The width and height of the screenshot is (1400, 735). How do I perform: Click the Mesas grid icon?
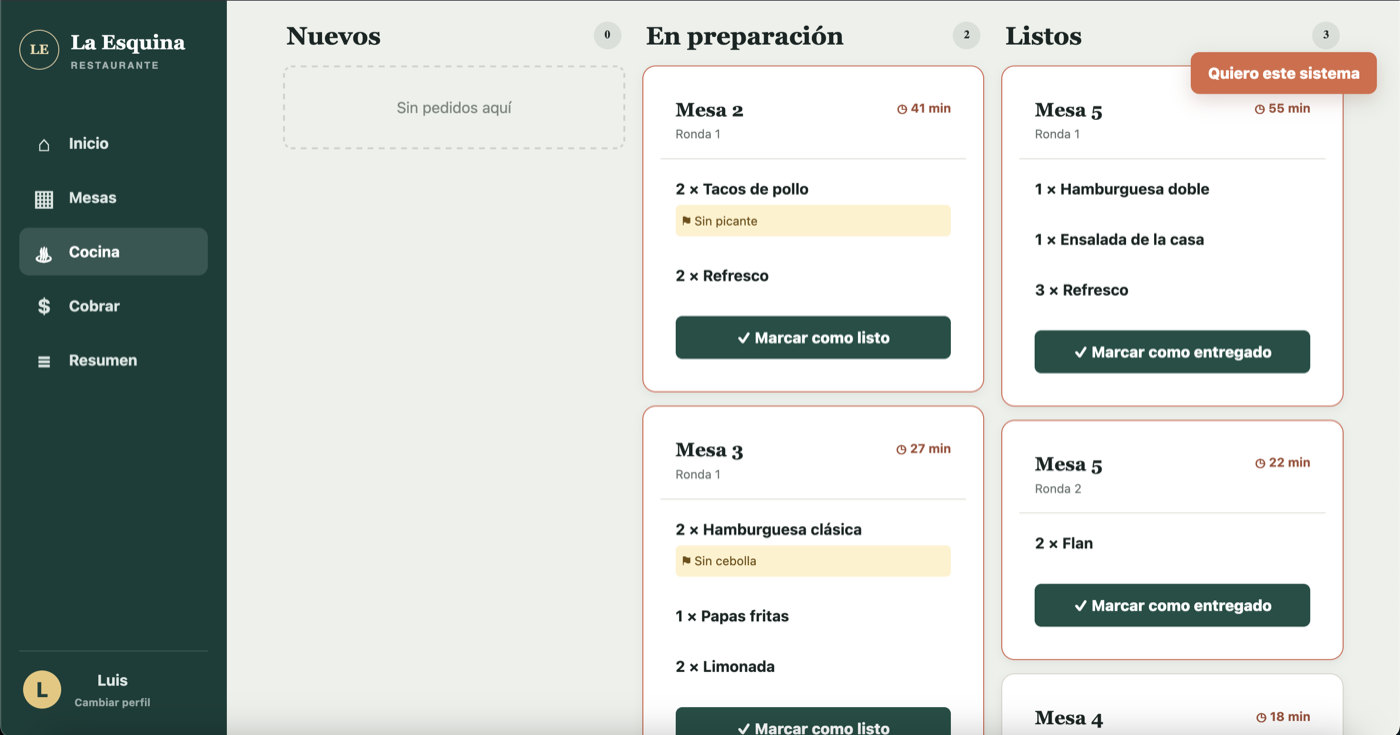click(x=44, y=199)
